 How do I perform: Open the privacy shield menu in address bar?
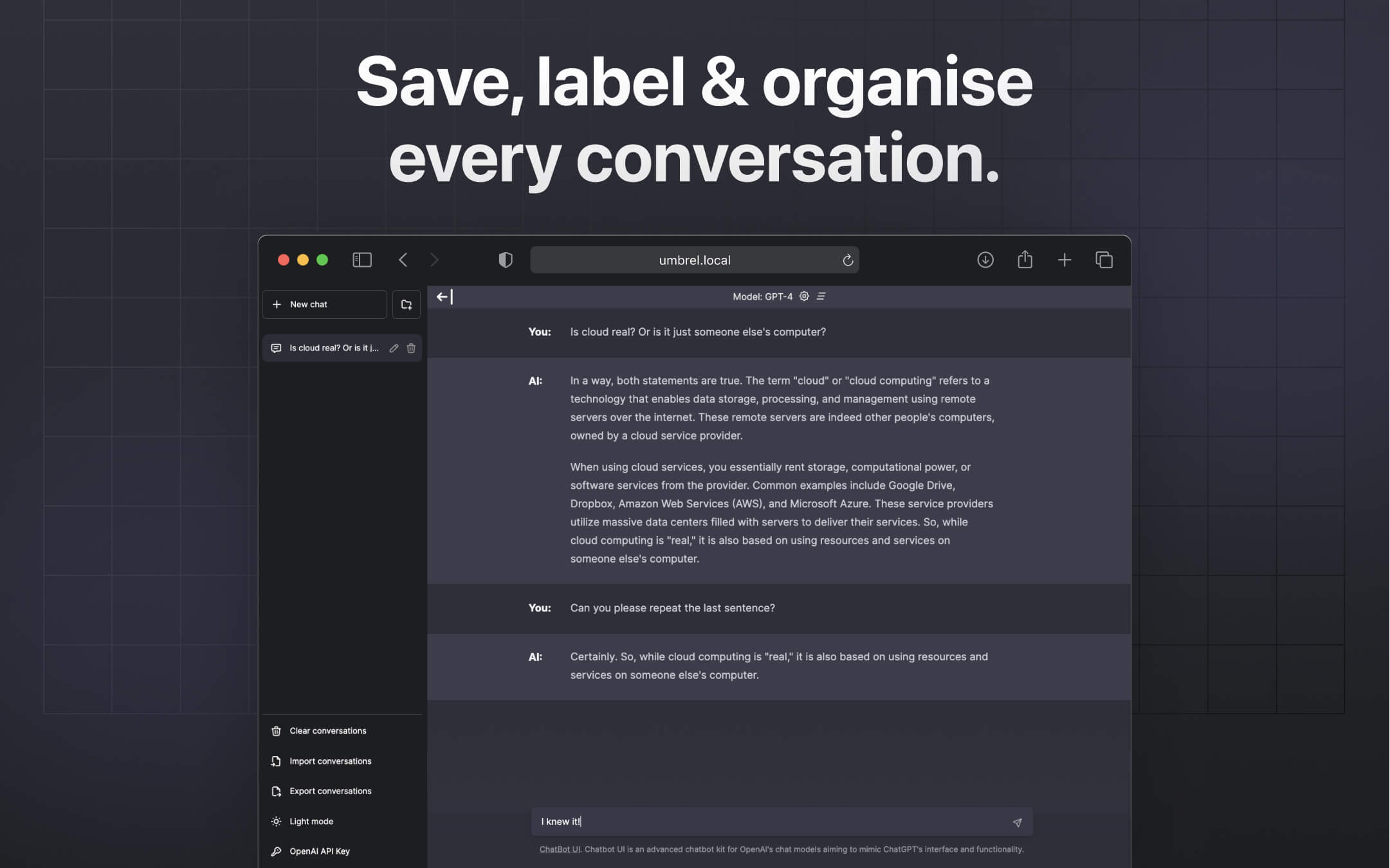506,260
